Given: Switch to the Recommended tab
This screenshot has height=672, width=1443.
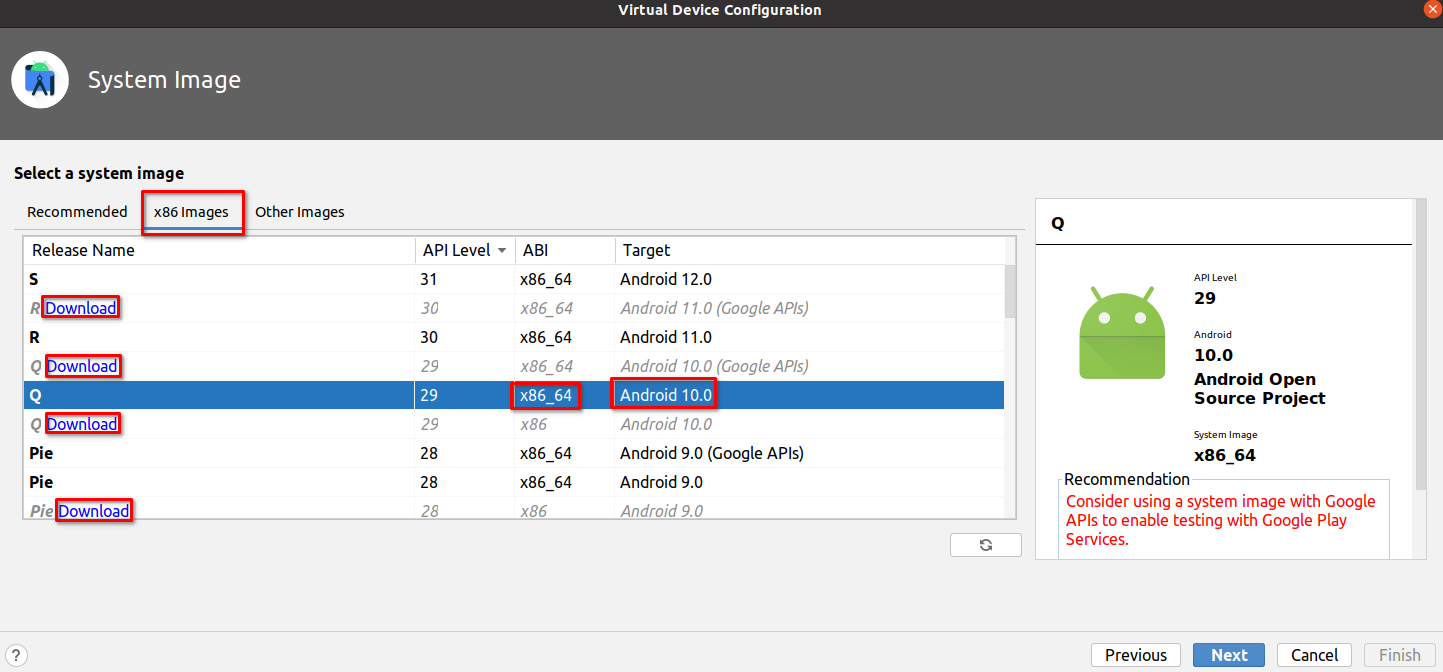Looking at the screenshot, I should coord(77,212).
